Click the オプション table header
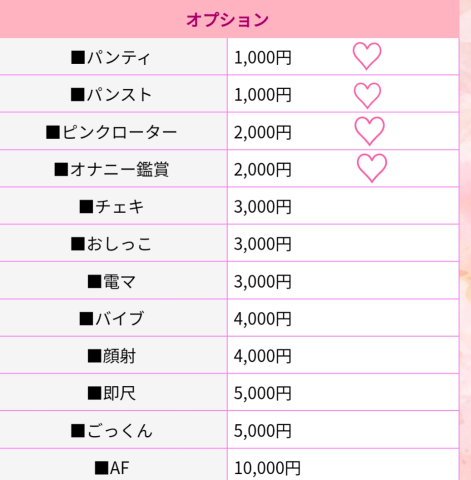471x480 pixels. [x=227, y=19]
